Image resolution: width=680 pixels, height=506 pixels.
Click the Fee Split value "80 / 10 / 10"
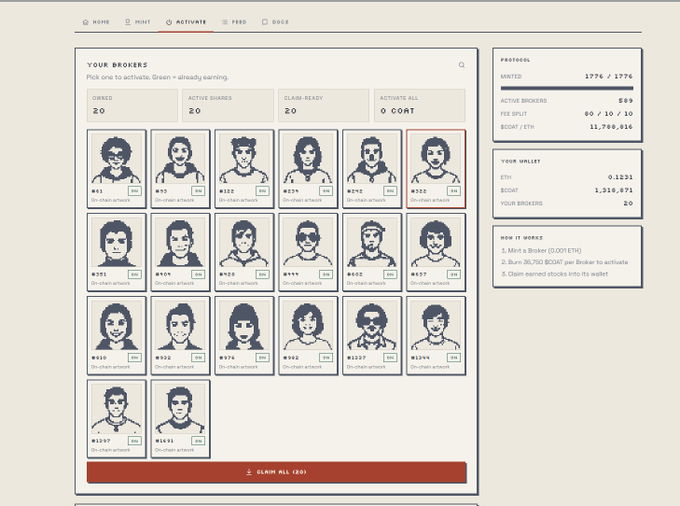[x=609, y=114]
